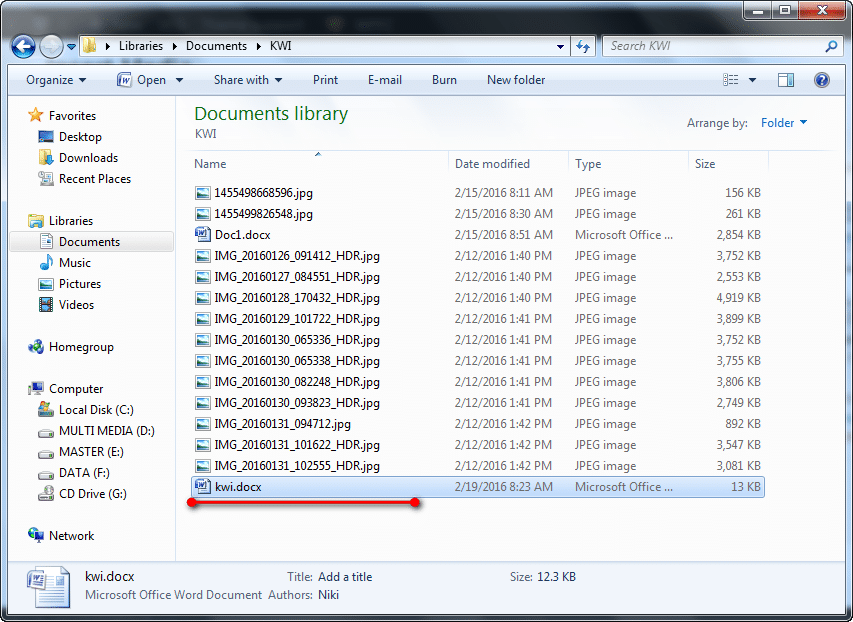Select the Documents library
853x622 pixels.
pyautogui.click(x=91, y=242)
